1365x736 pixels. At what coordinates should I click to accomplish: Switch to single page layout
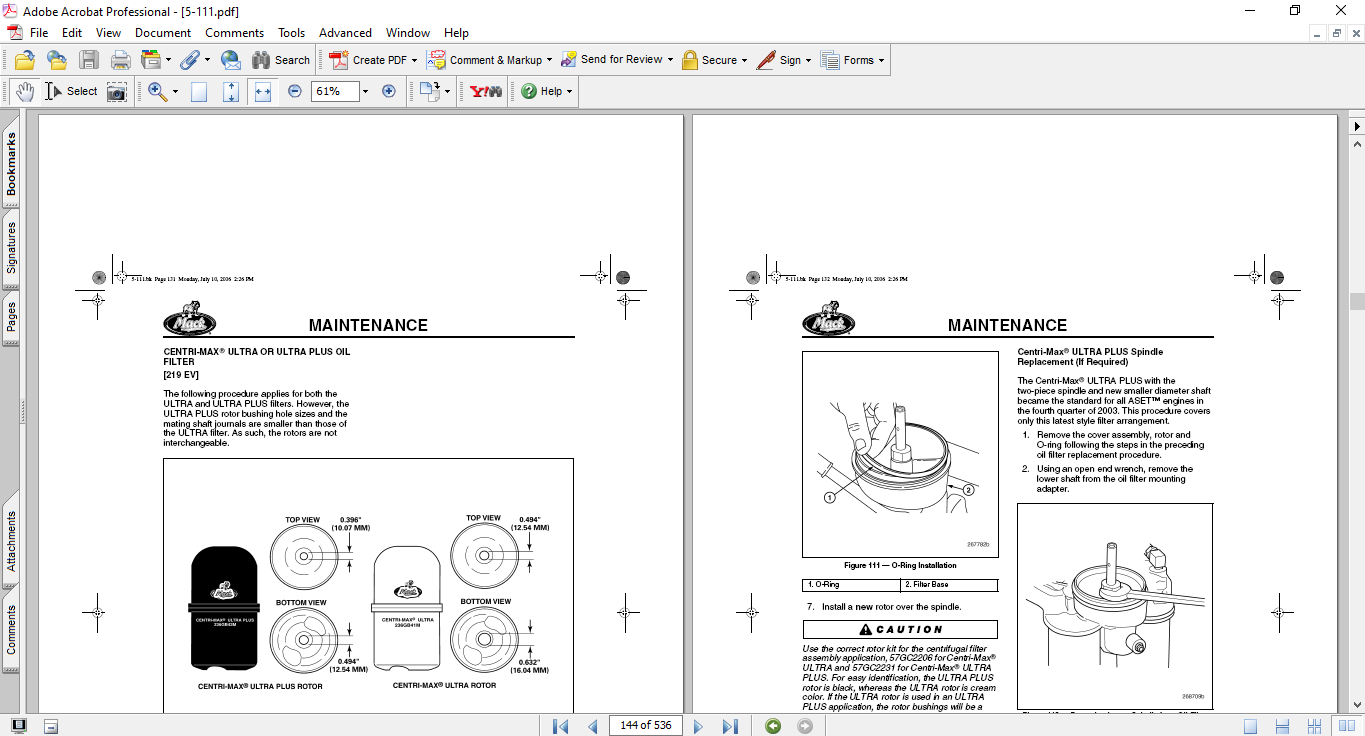coord(1250,726)
